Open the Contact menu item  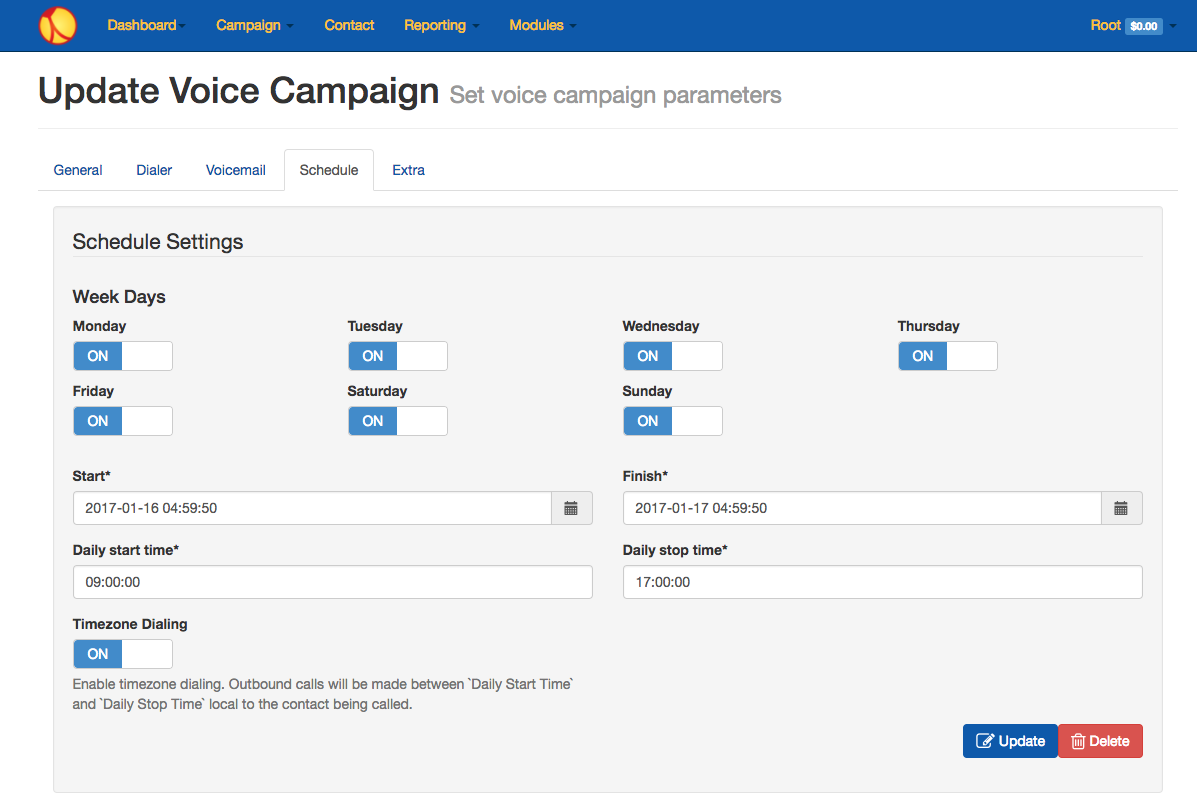(349, 25)
